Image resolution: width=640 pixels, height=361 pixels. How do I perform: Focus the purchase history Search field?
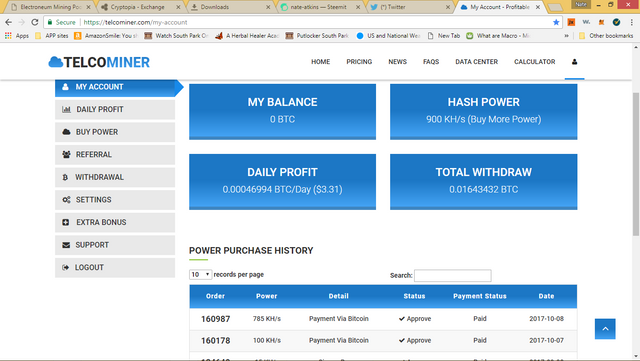pos(453,276)
